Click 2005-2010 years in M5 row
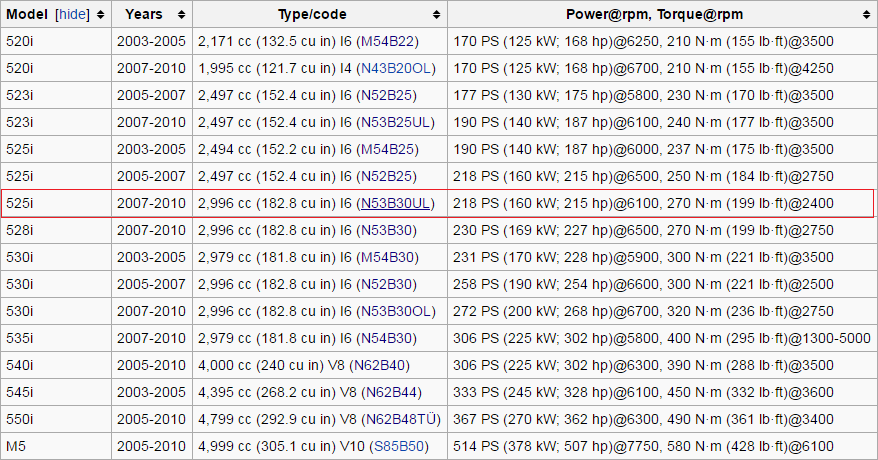 (x=151, y=446)
